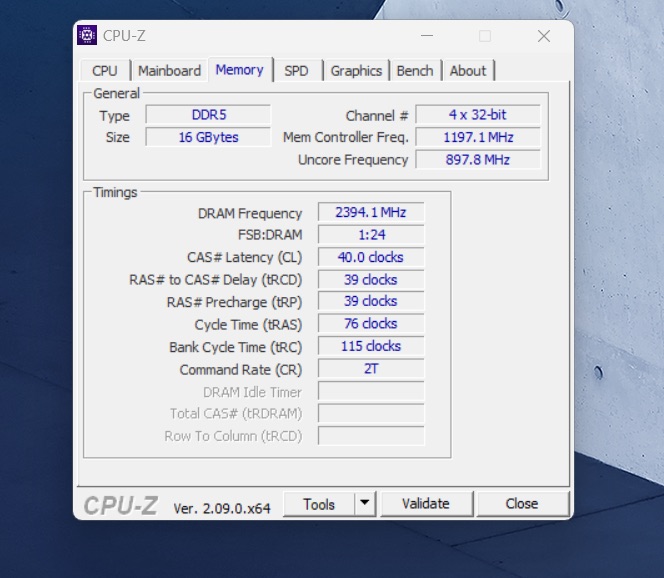Click the 1:24 FSB:DRAM ratio value

371,235
